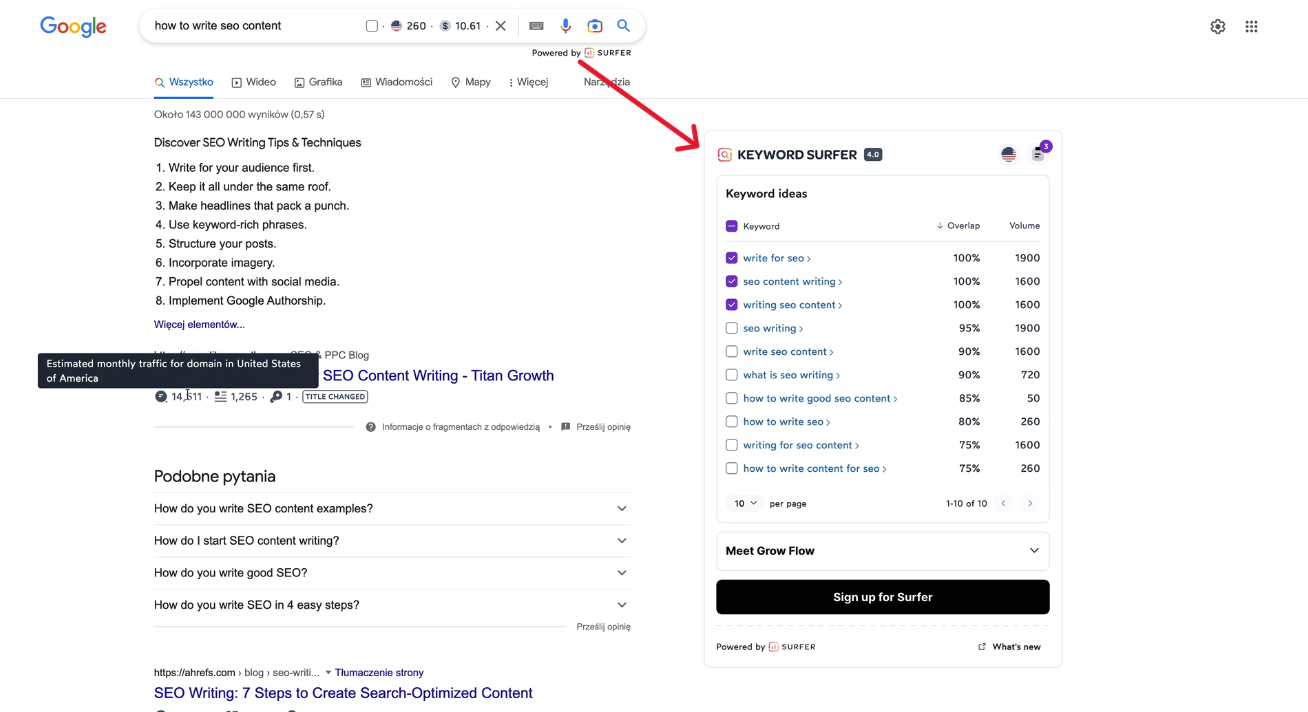Click Więcej elementów link
This screenshot has height=712, width=1308.
[x=199, y=324]
